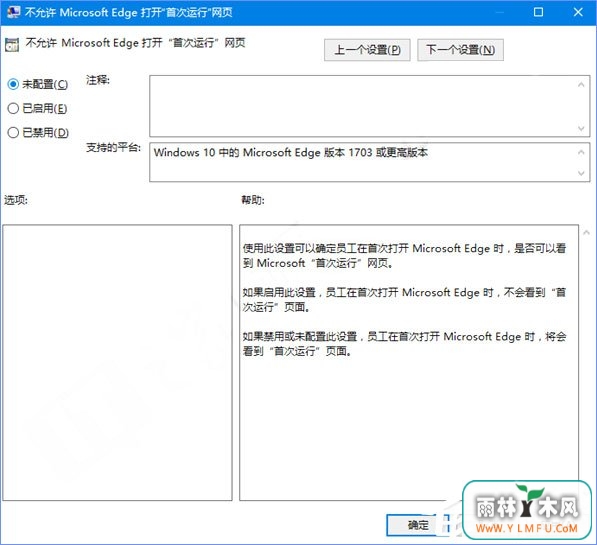The width and height of the screenshot is (597, 545).
Task: Click the 支持的平台: label
Action: [113, 147]
